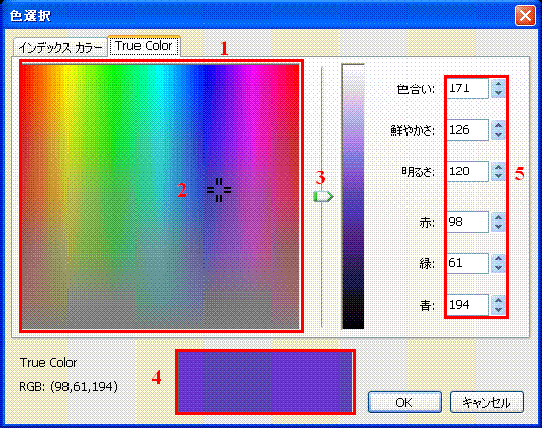Decrease the 鮮やかさ saturation spinner down arrow
The image size is (542, 428).
point(498,134)
